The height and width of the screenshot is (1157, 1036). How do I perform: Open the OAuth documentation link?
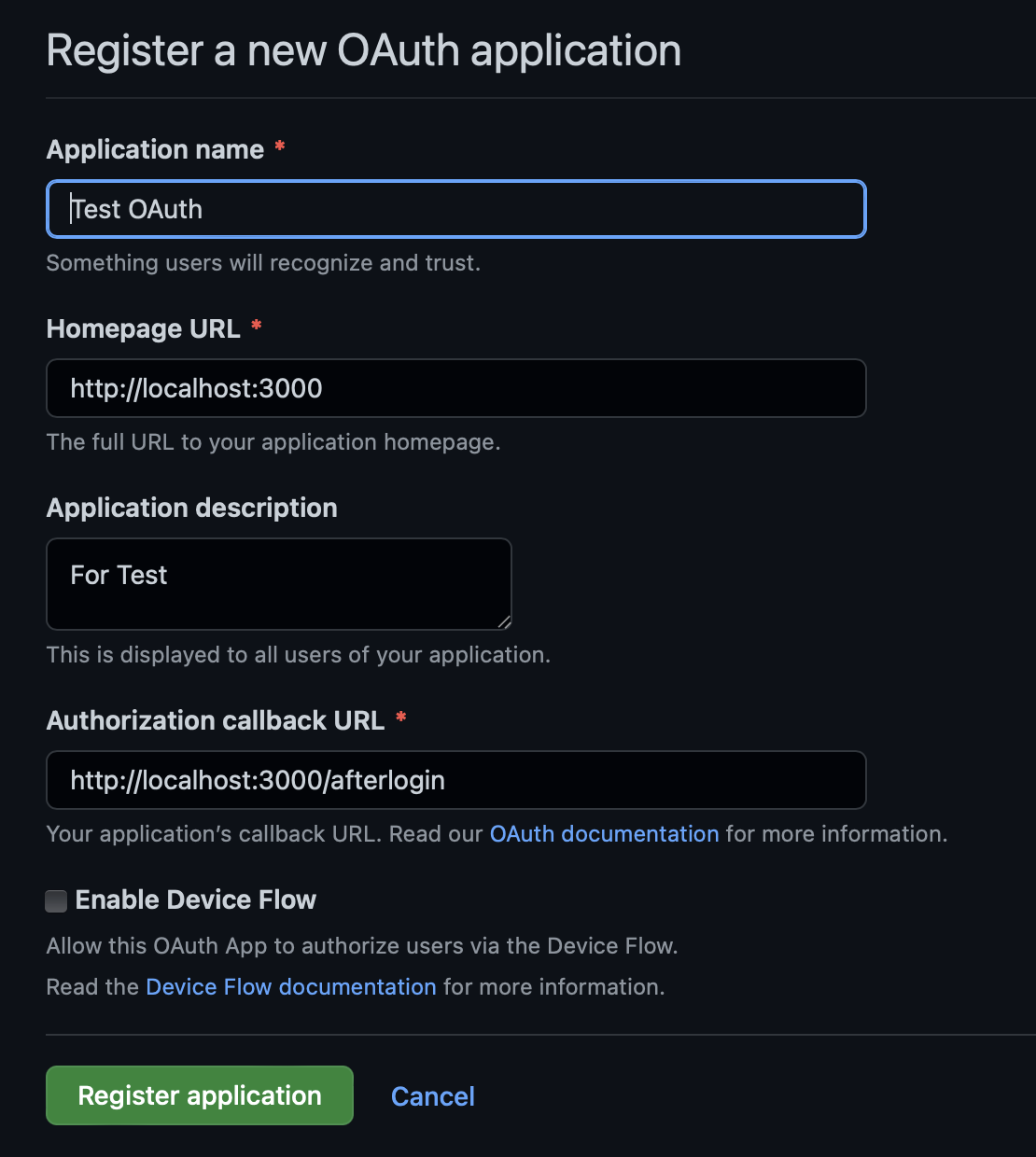pos(605,833)
